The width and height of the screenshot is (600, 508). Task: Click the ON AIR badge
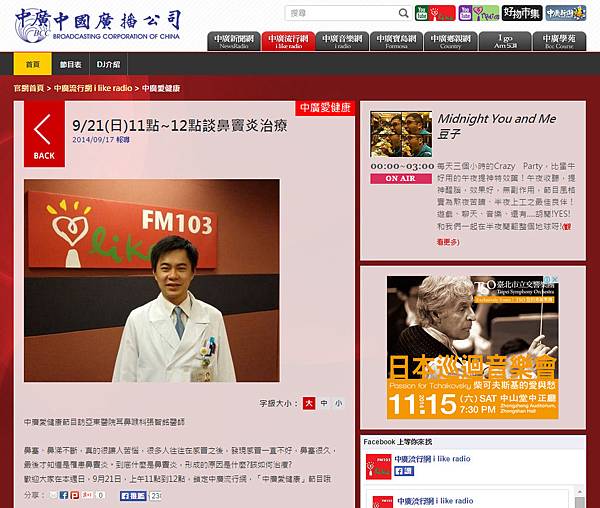[401, 179]
